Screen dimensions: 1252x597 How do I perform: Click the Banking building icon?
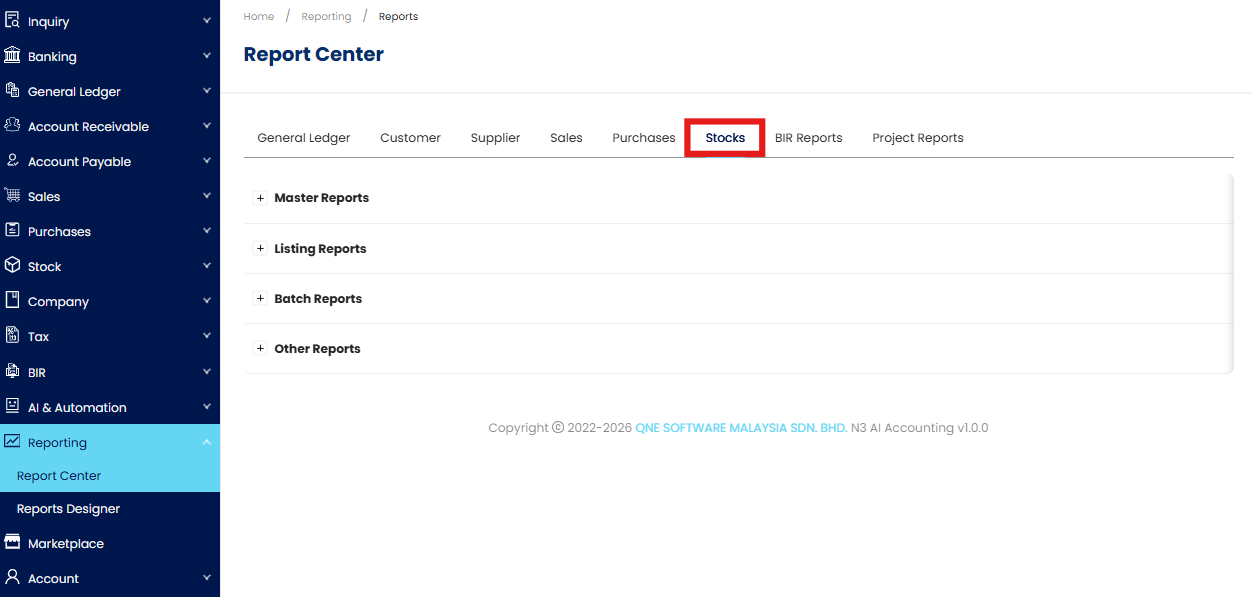12,55
